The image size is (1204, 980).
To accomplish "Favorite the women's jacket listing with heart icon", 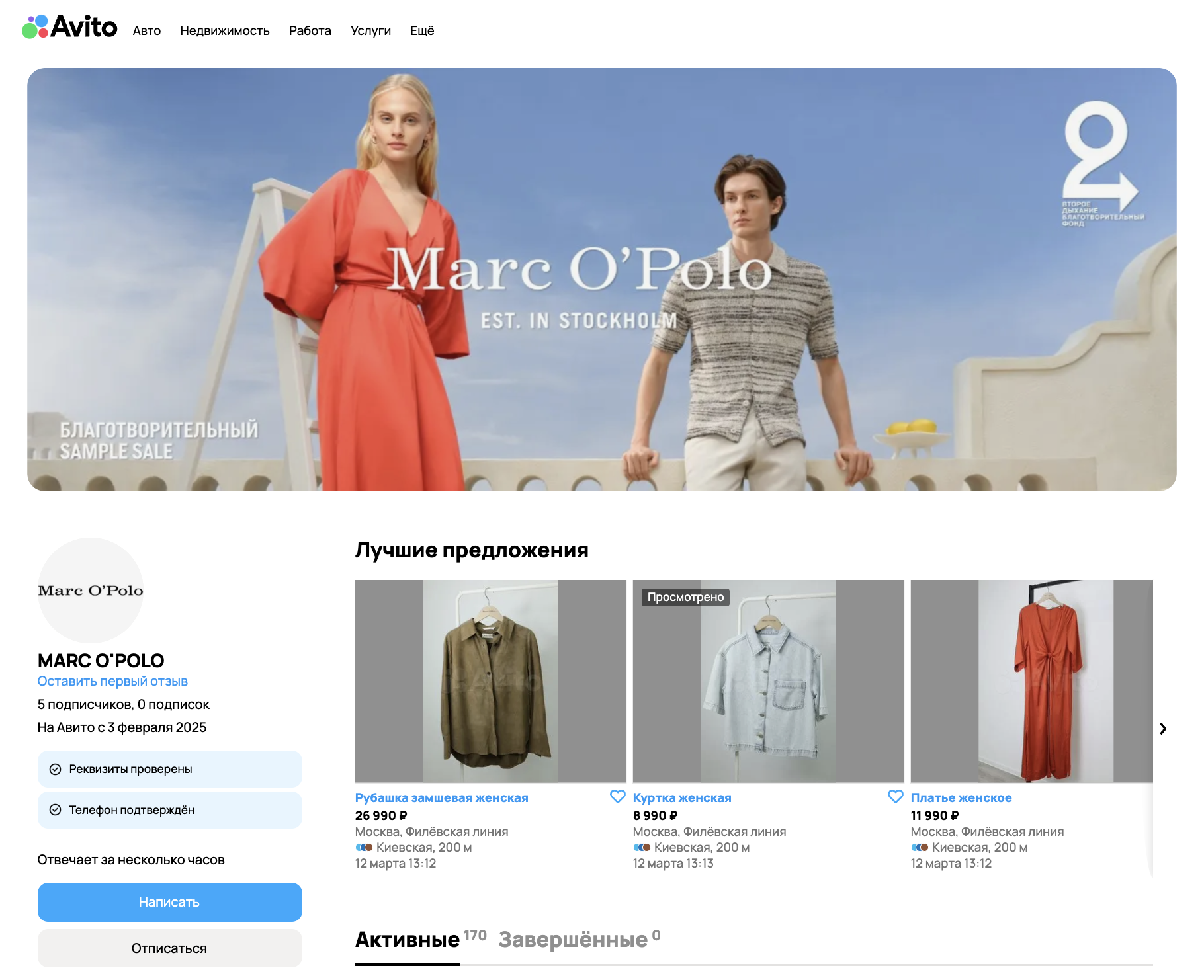I will click(895, 797).
